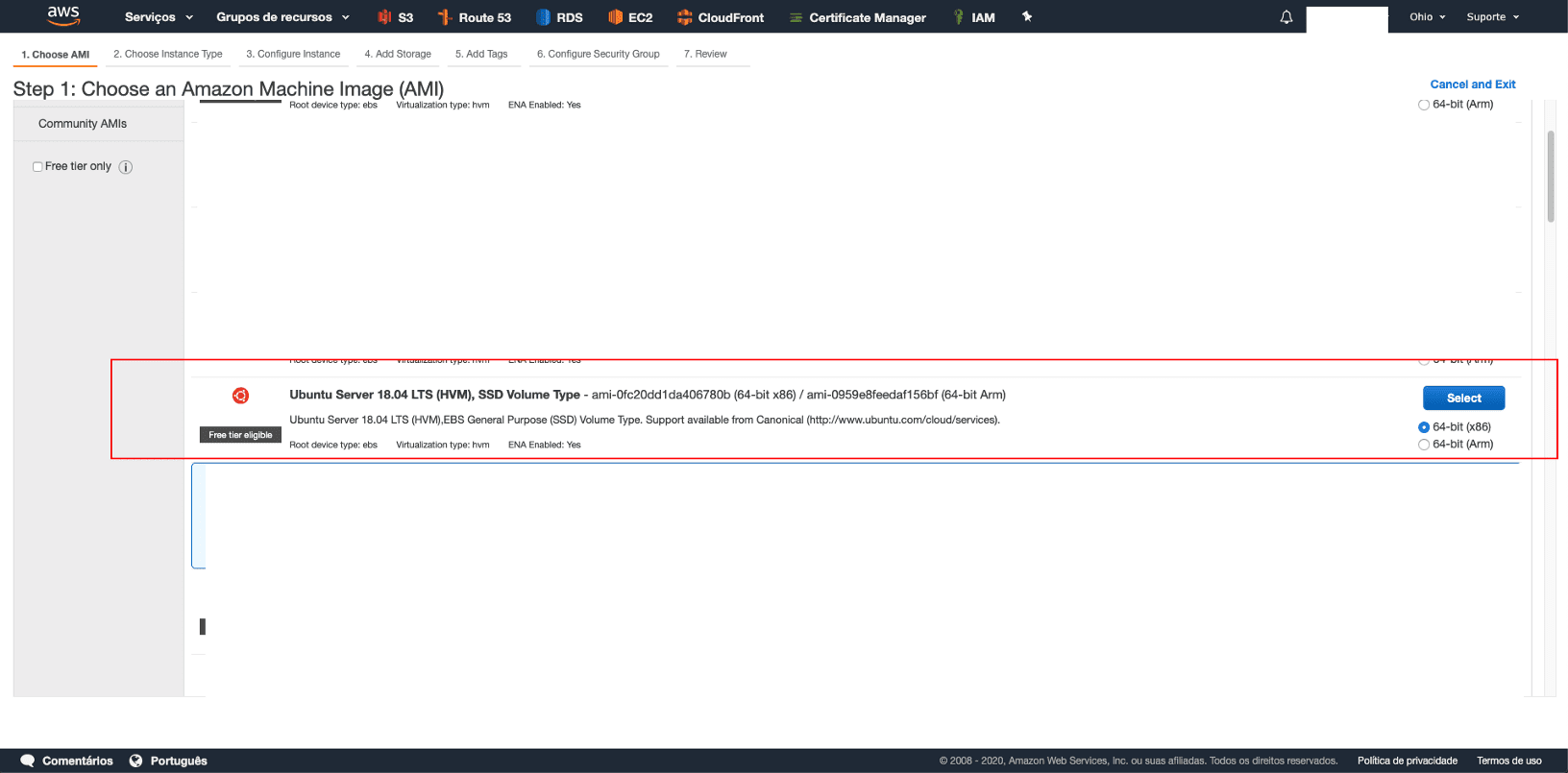Viewport: 1568px width, 773px height.
Task: Open the S3 service shortcut icon
Action: point(385,17)
